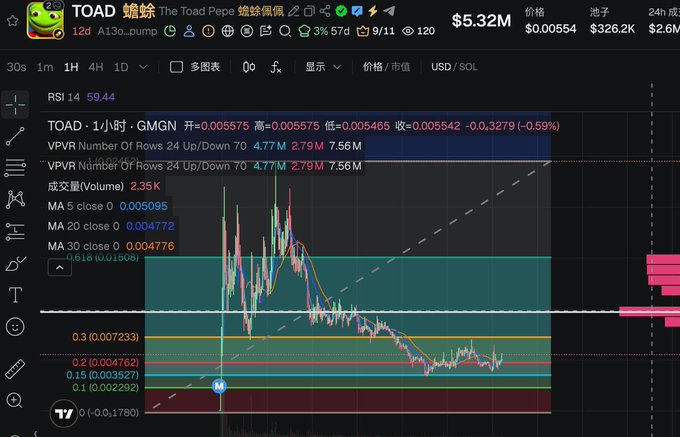This screenshot has width=680, height=437.
Task: Switch denomination to USD
Action: (441, 67)
